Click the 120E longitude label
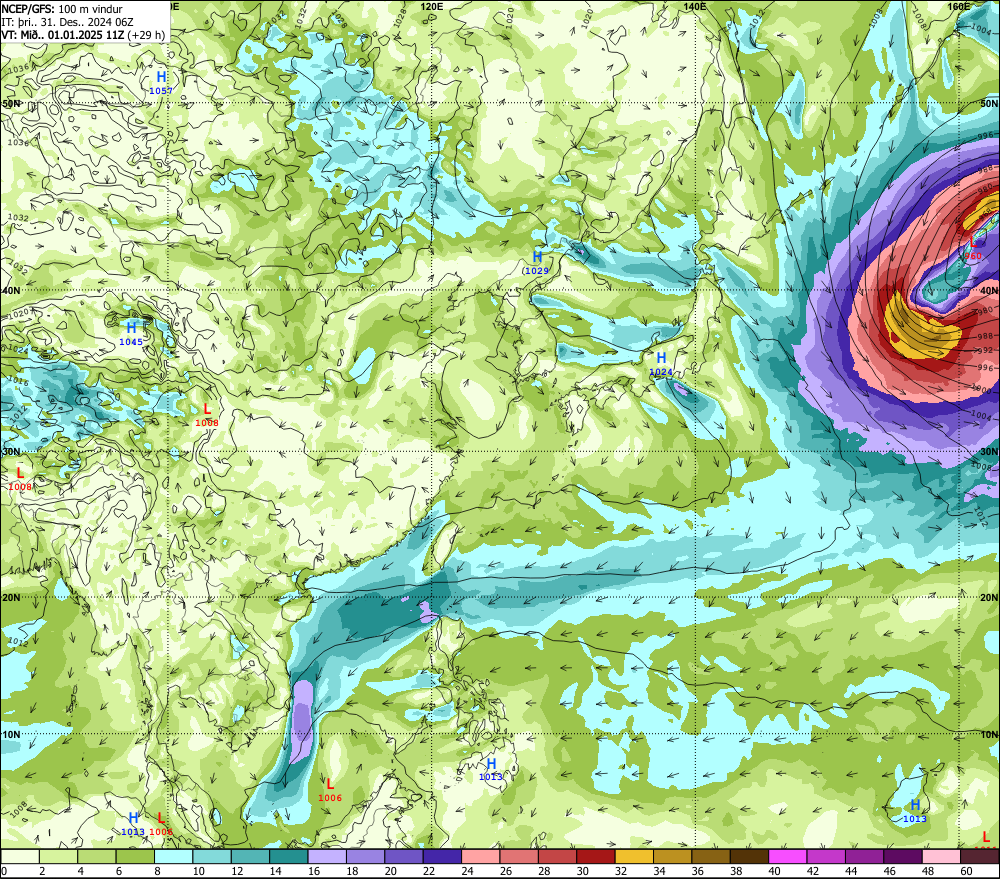The height and width of the screenshot is (879, 1000). click(x=432, y=6)
